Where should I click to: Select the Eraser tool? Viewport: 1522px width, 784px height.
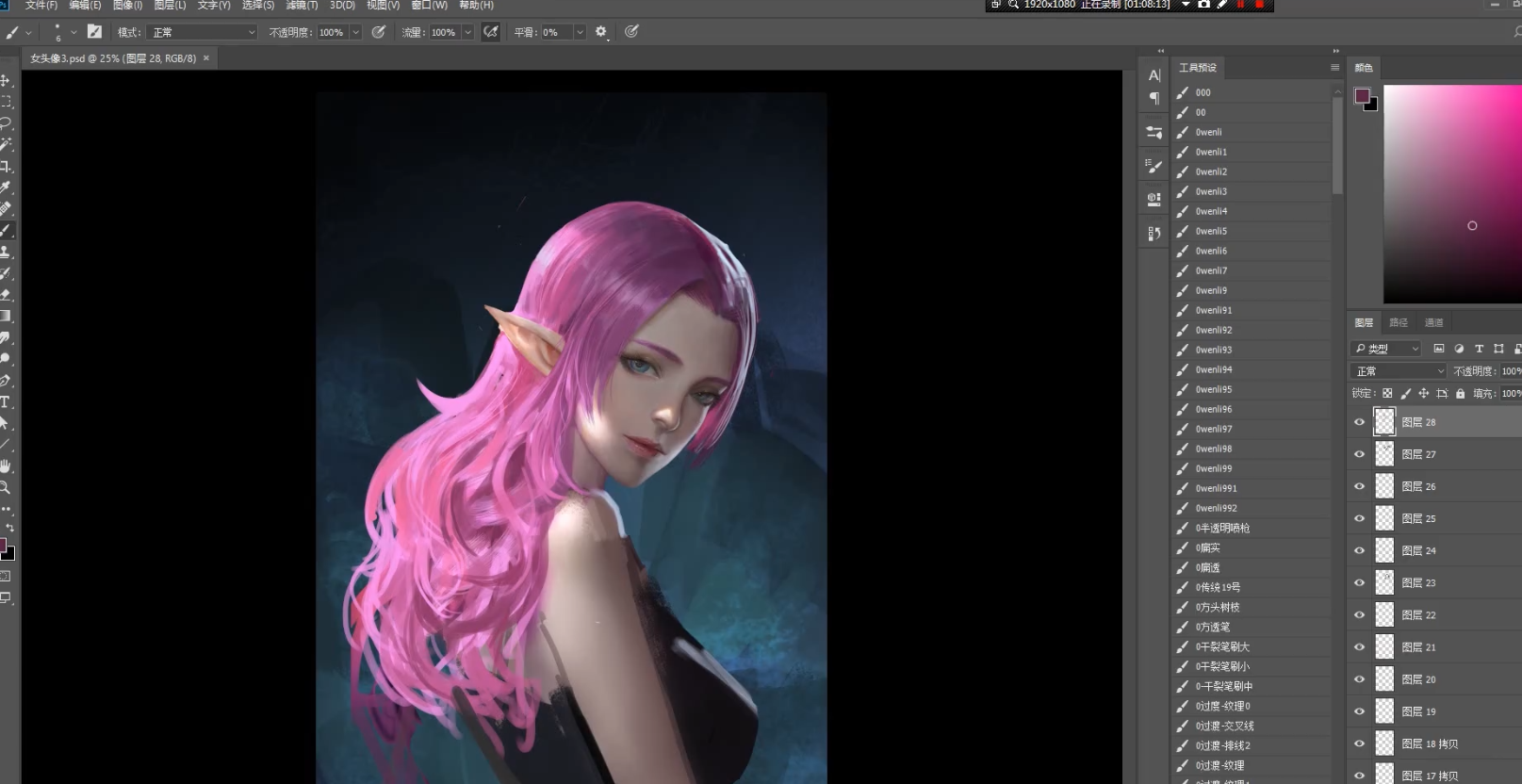6,295
